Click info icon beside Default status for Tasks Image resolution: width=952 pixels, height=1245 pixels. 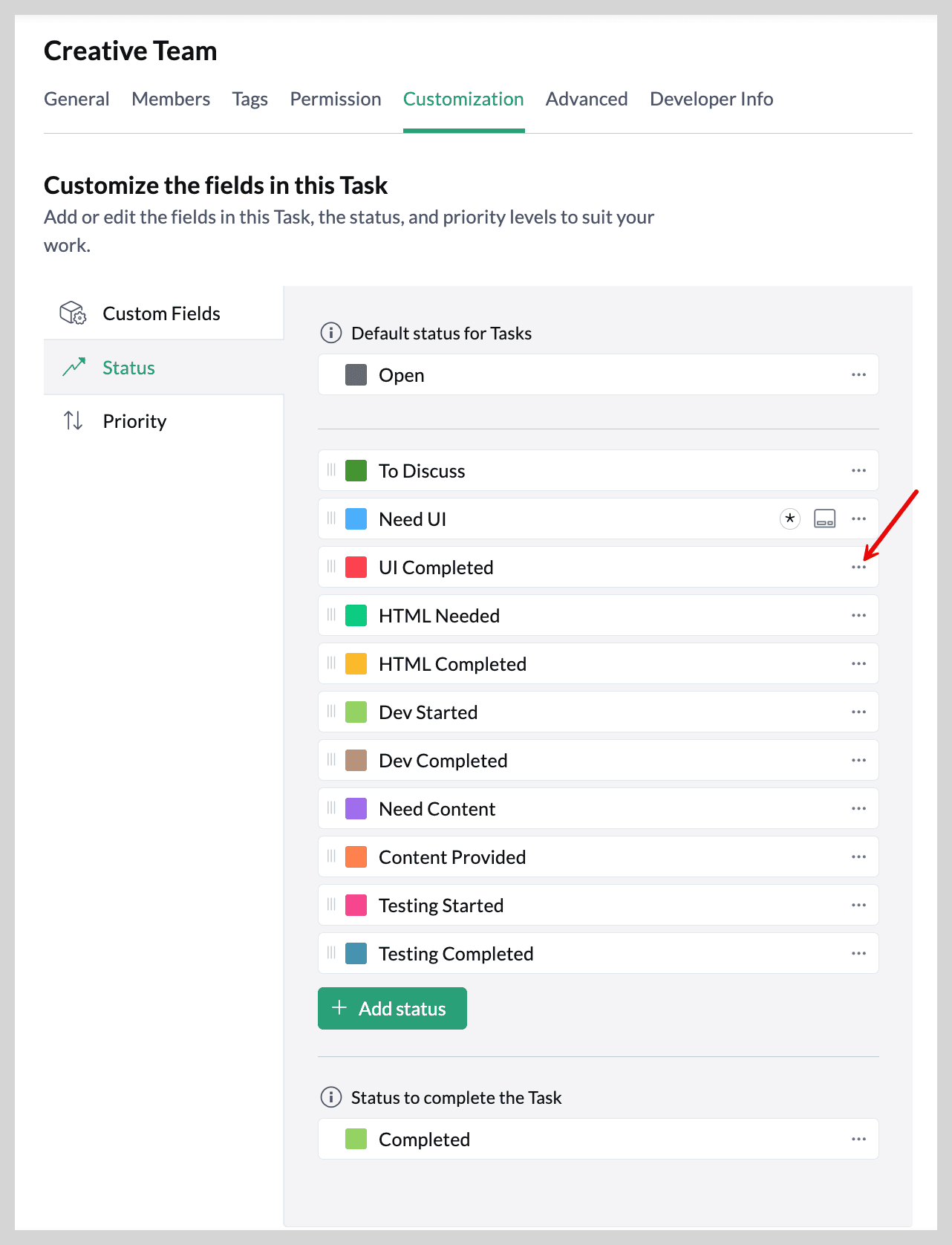330,333
